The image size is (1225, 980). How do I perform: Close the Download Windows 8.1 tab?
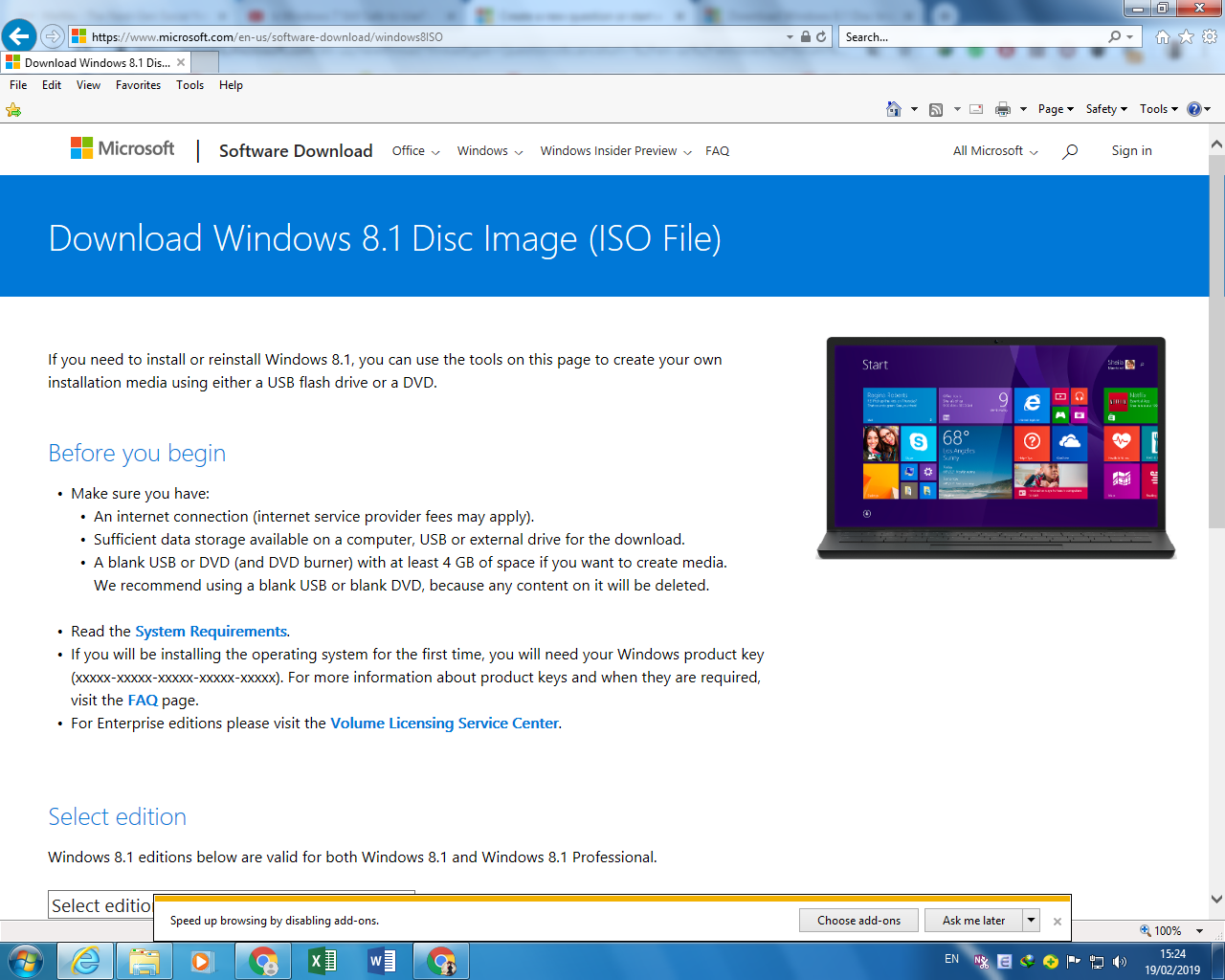point(181,62)
